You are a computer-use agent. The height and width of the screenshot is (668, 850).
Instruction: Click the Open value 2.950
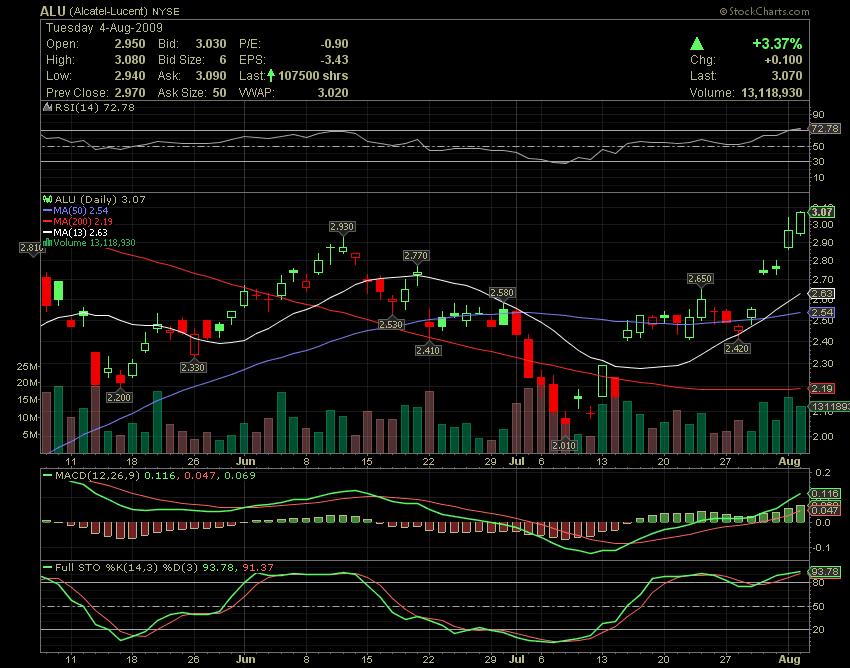(130, 44)
